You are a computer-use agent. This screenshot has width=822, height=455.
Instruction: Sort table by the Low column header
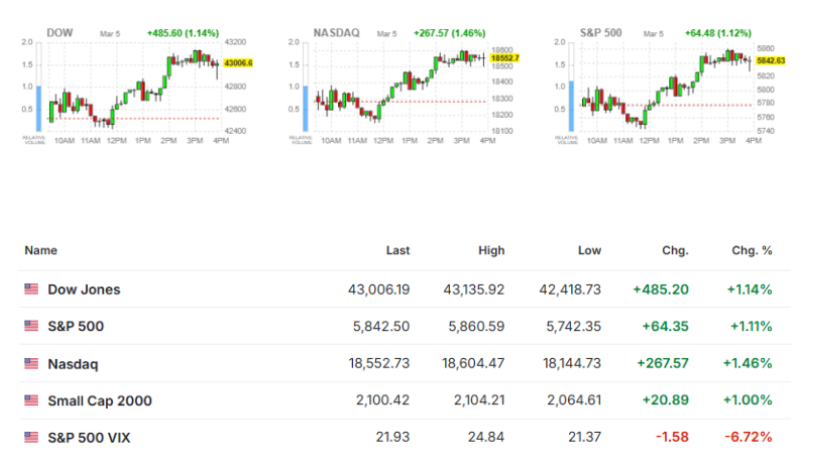click(x=590, y=251)
